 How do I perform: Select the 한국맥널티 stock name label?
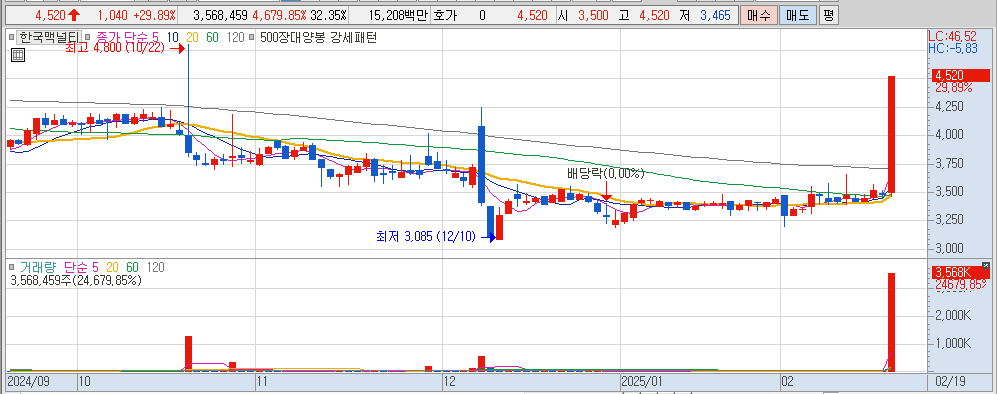pyautogui.click(x=48, y=38)
